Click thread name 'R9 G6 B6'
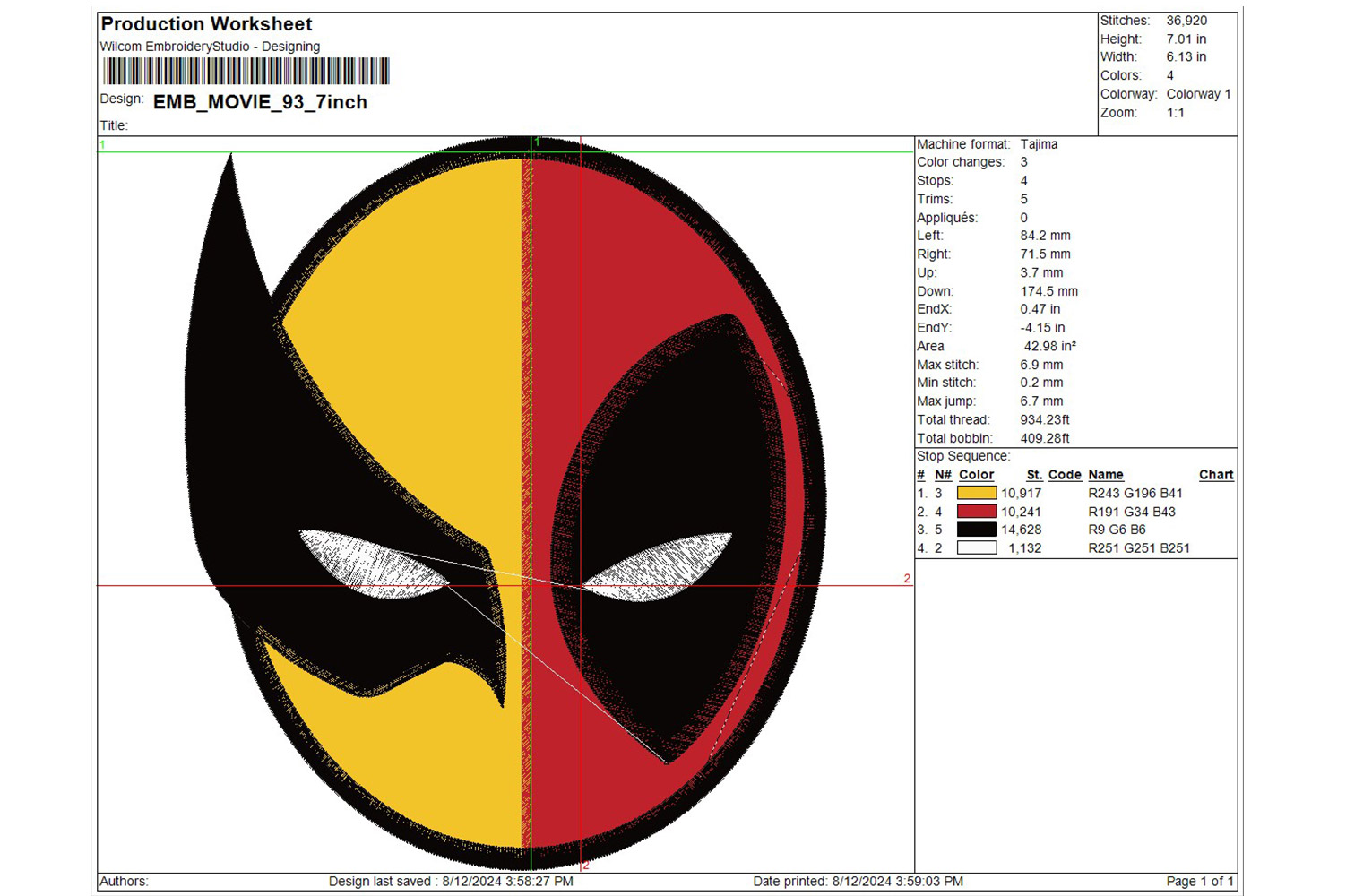Image resolution: width=1346 pixels, height=896 pixels. click(x=1117, y=530)
